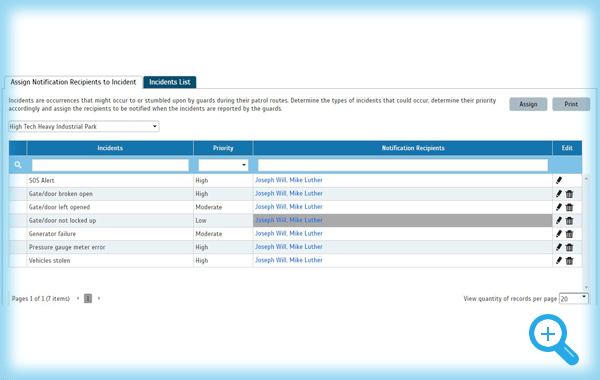Delete the Generator failure incident
This screenshot has width=600, height=380.
point(570,234)
